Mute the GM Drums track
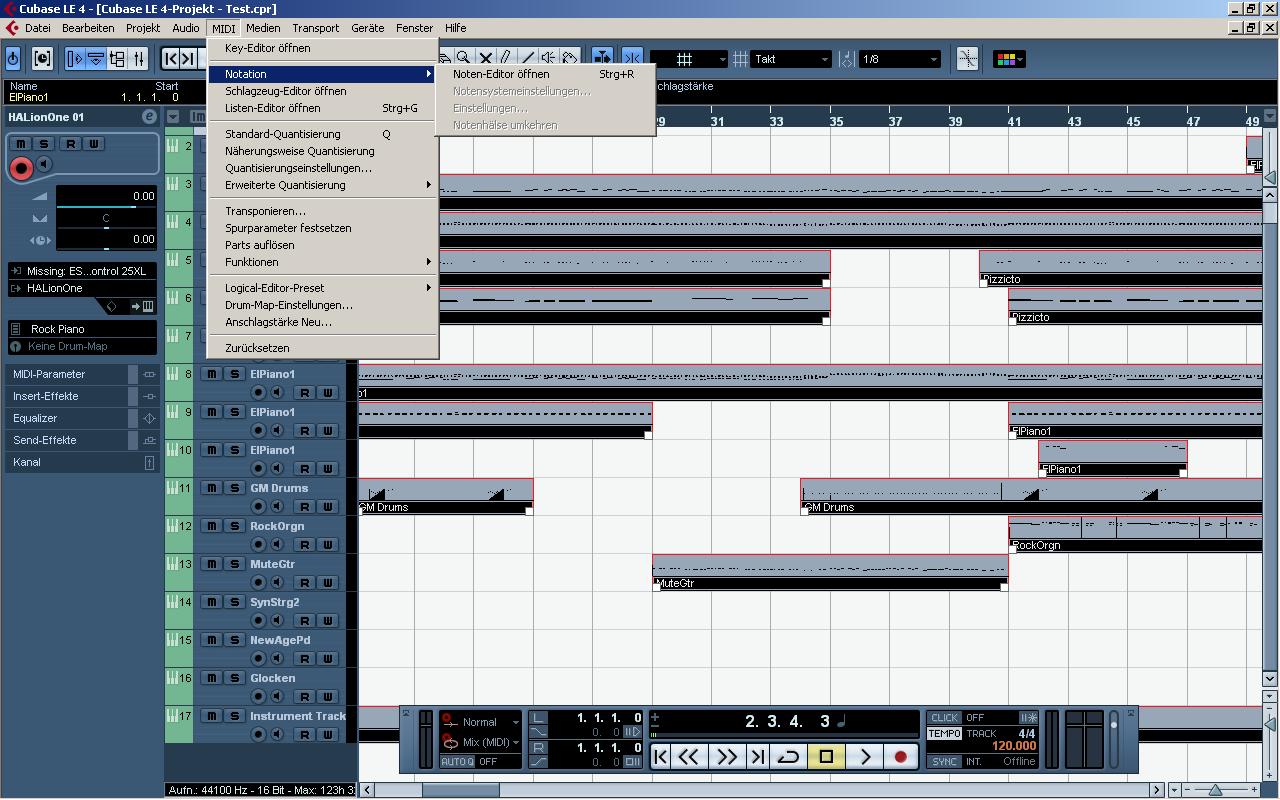This screenshot has width=1280, height=800. (212, 488)
